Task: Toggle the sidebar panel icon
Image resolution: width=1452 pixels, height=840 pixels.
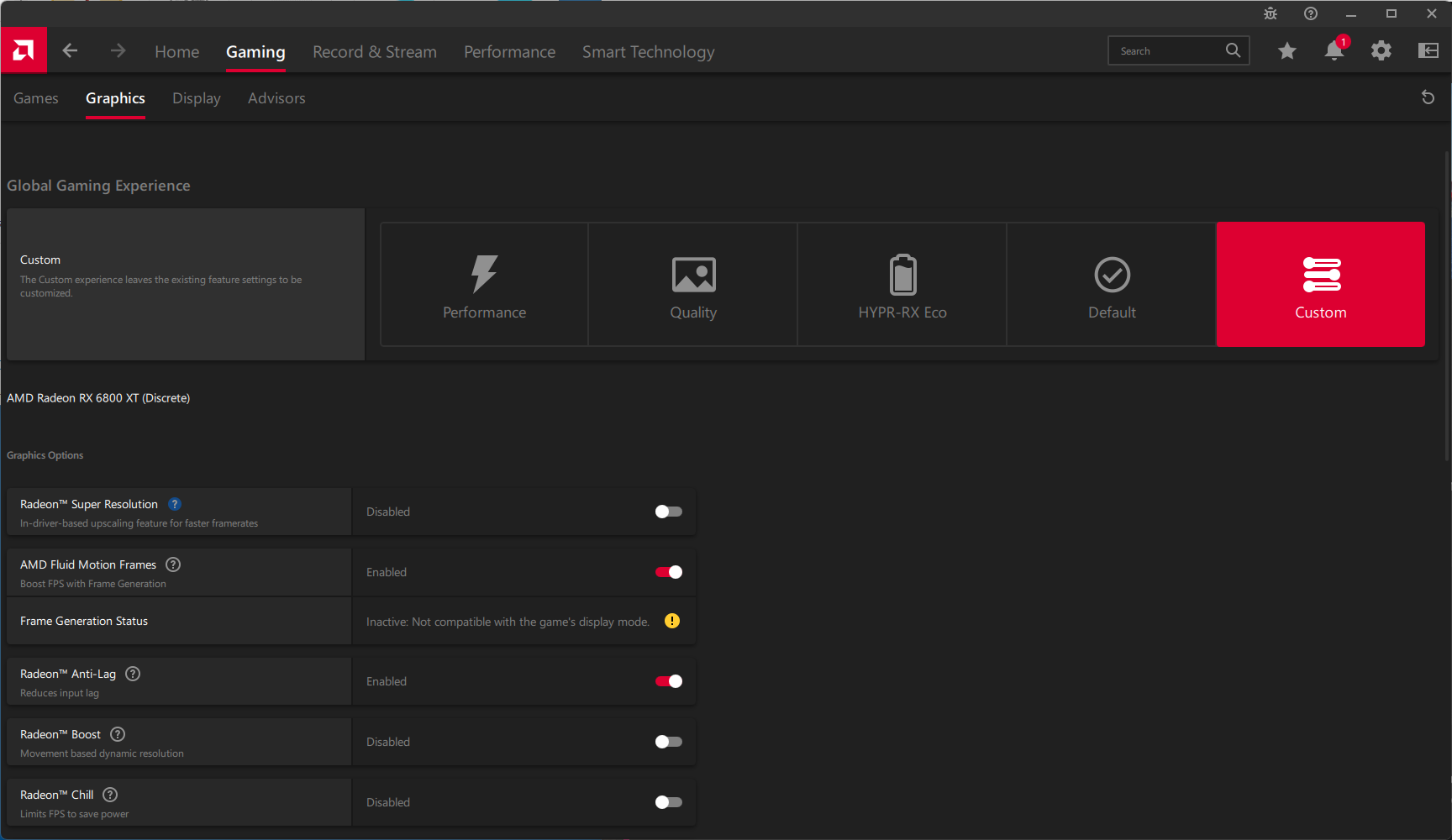Action: tap(1428, 51)
